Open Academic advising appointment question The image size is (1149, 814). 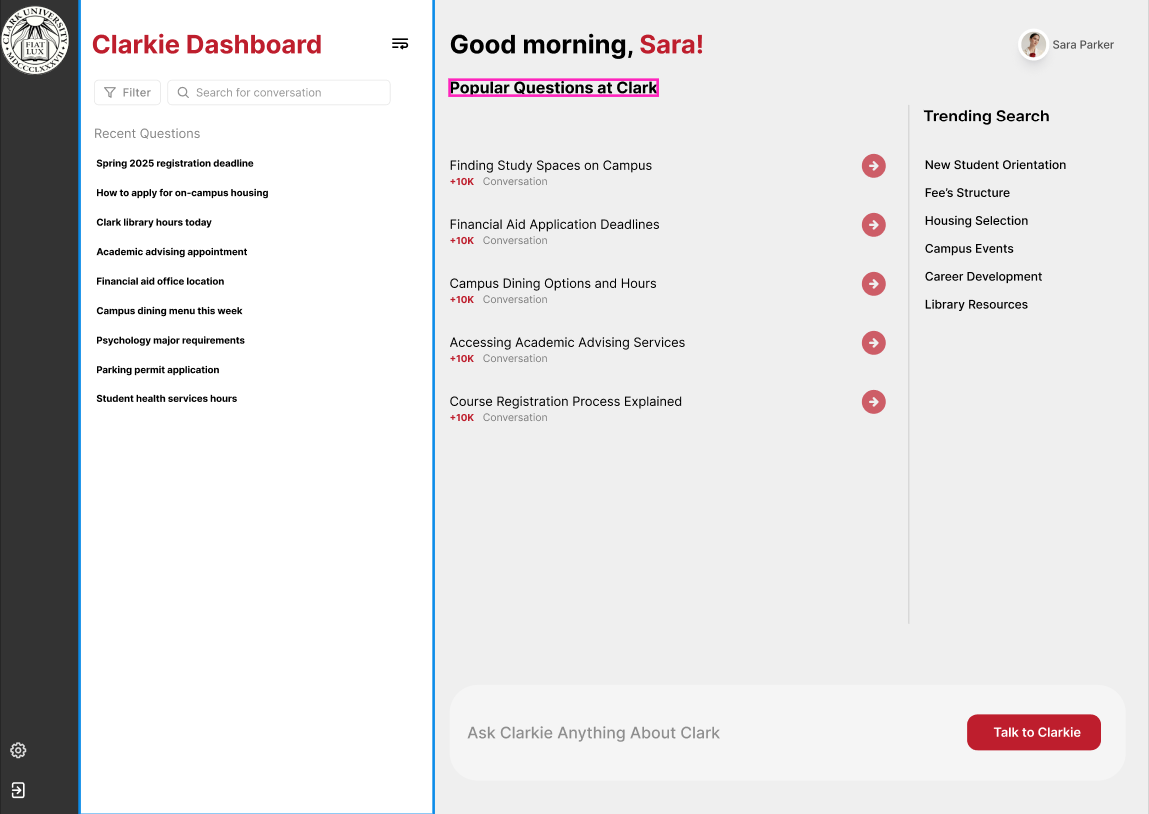tap(171, 251)
